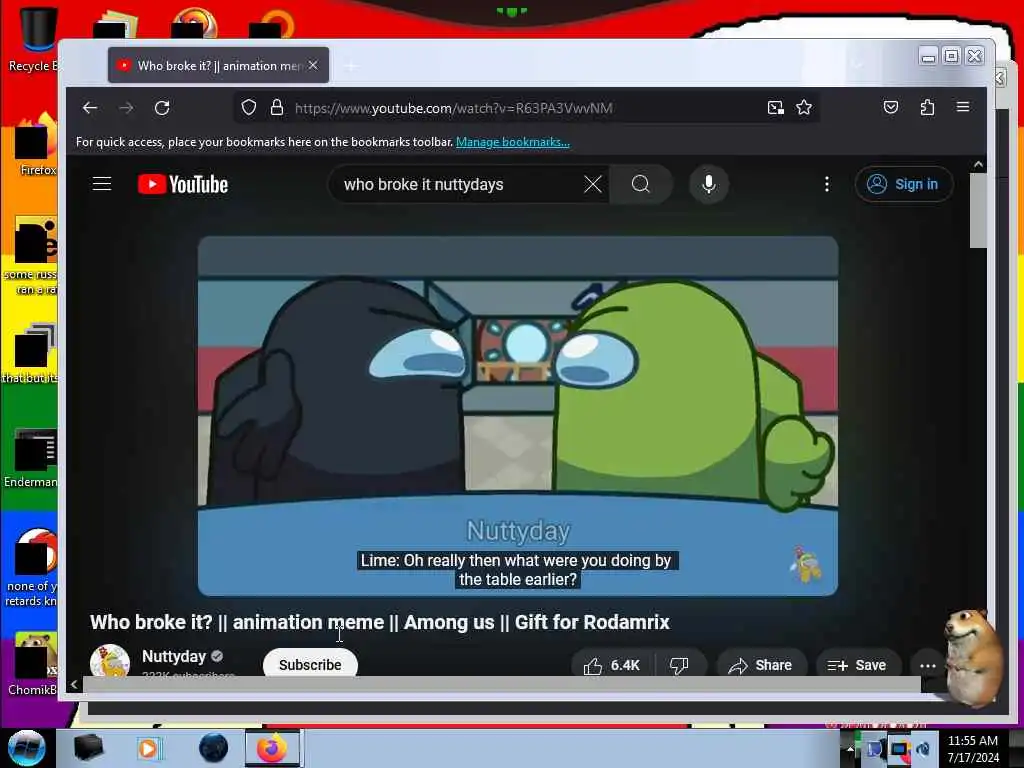Subscribe to the Nuttyday channel
1024x768 pixels.
click(x=310, y=664)
